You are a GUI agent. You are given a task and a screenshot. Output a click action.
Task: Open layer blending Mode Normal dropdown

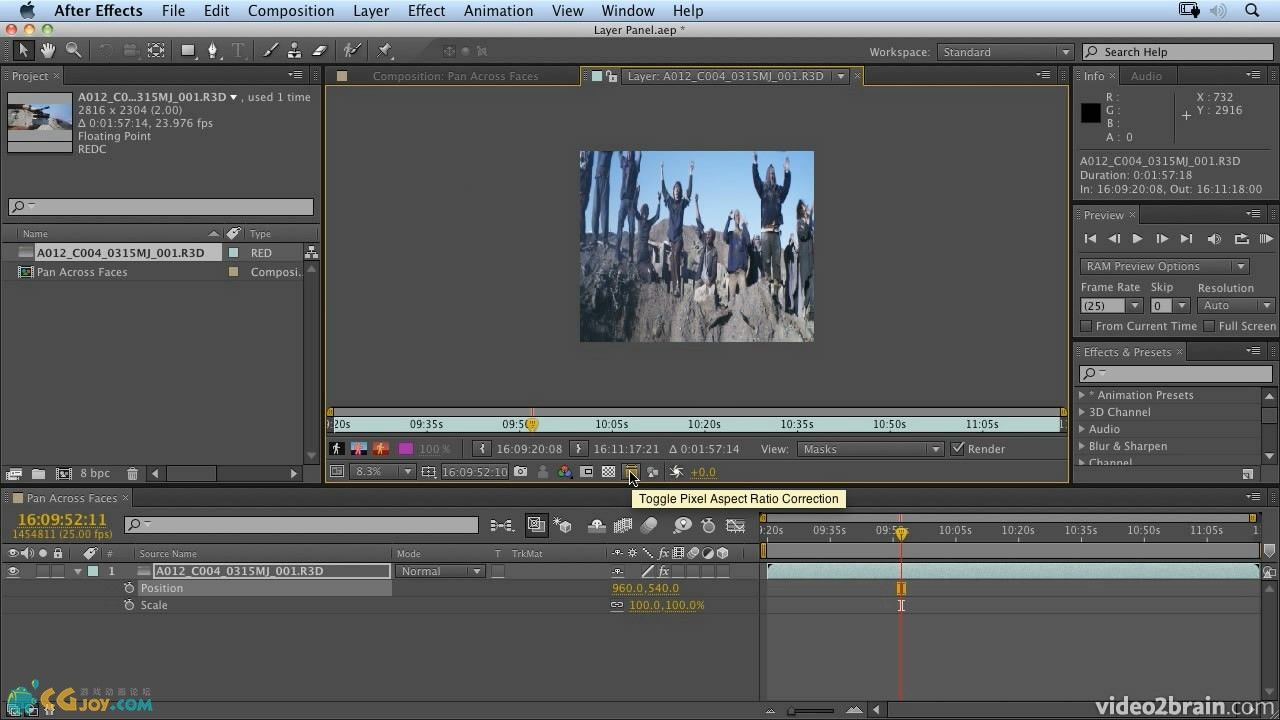tap(441, 571)
